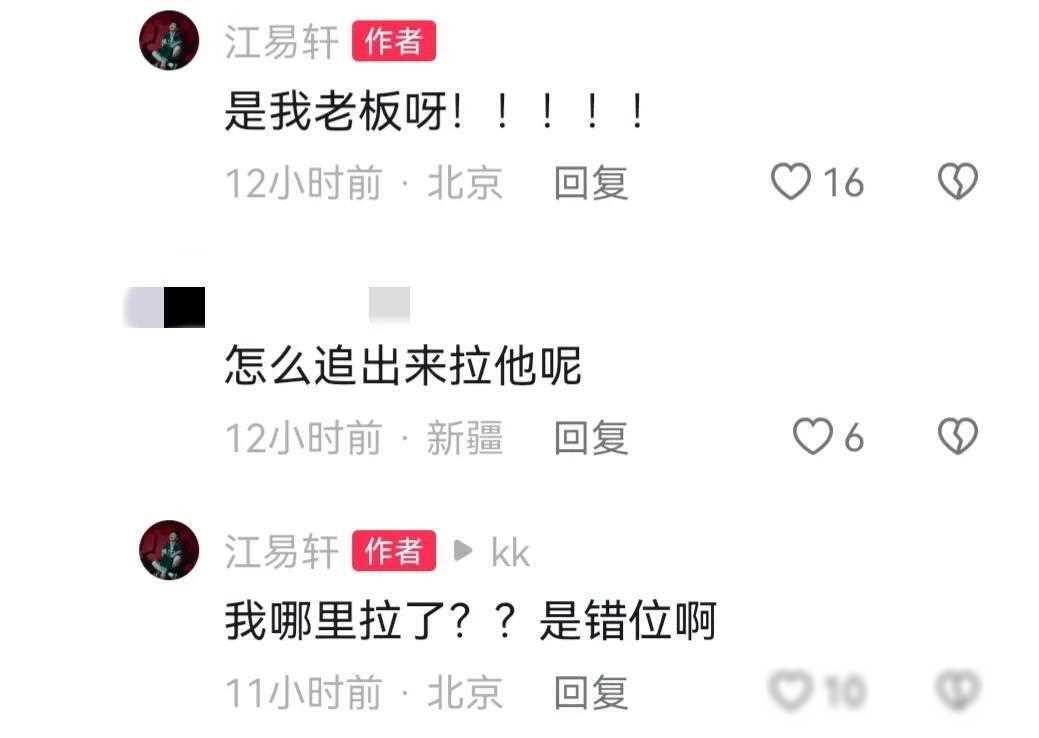The height and width of the screenshot is (738, 1039).
Task: Select the reply text 我哪里拉了？？是错位啊
Action: (x=470, y=621)
